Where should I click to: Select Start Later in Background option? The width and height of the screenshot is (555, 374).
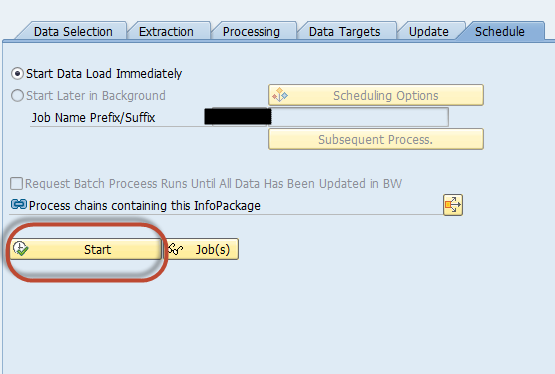click(17, 96)
